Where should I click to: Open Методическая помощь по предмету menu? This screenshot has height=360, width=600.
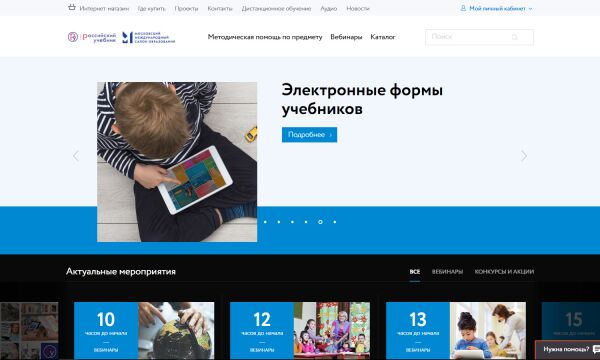pos(265,37)
